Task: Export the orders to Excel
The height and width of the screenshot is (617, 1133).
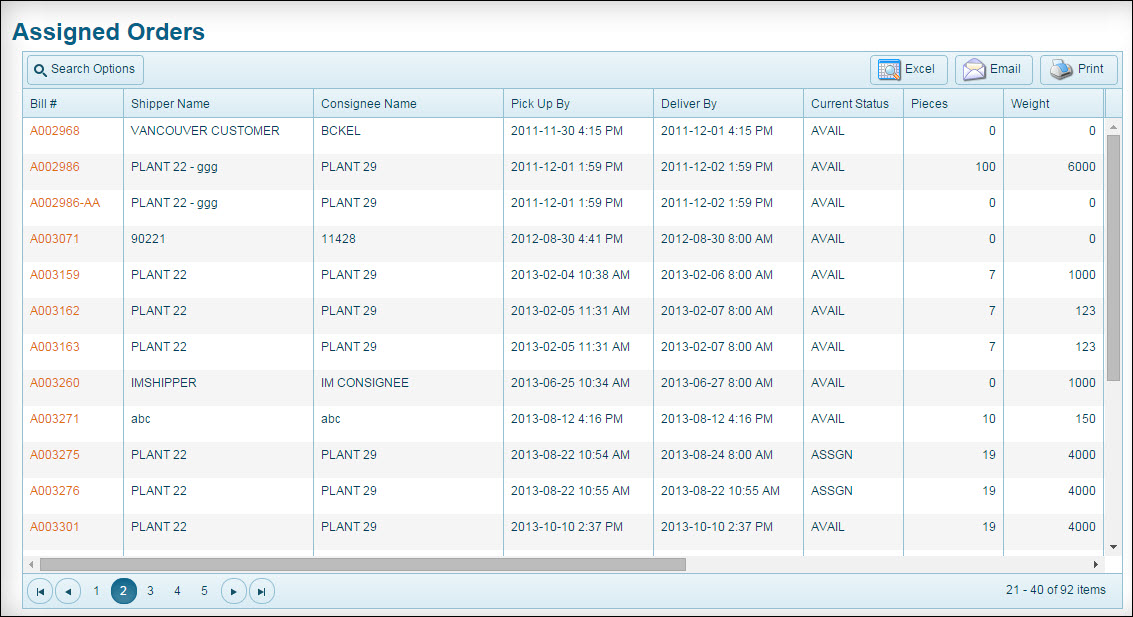Action: (908, 69)
